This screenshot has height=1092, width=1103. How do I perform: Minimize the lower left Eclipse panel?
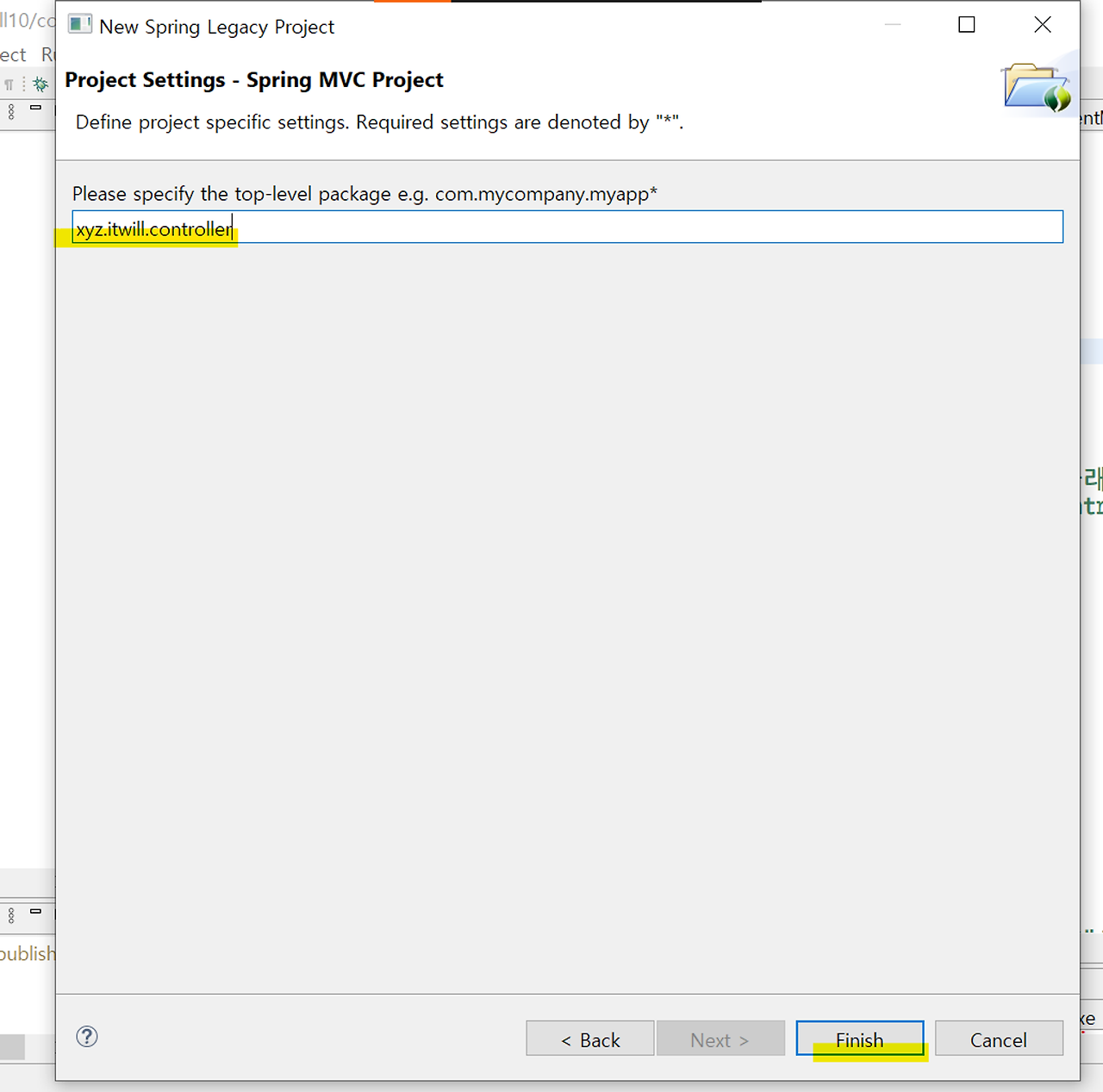point(35,911)
